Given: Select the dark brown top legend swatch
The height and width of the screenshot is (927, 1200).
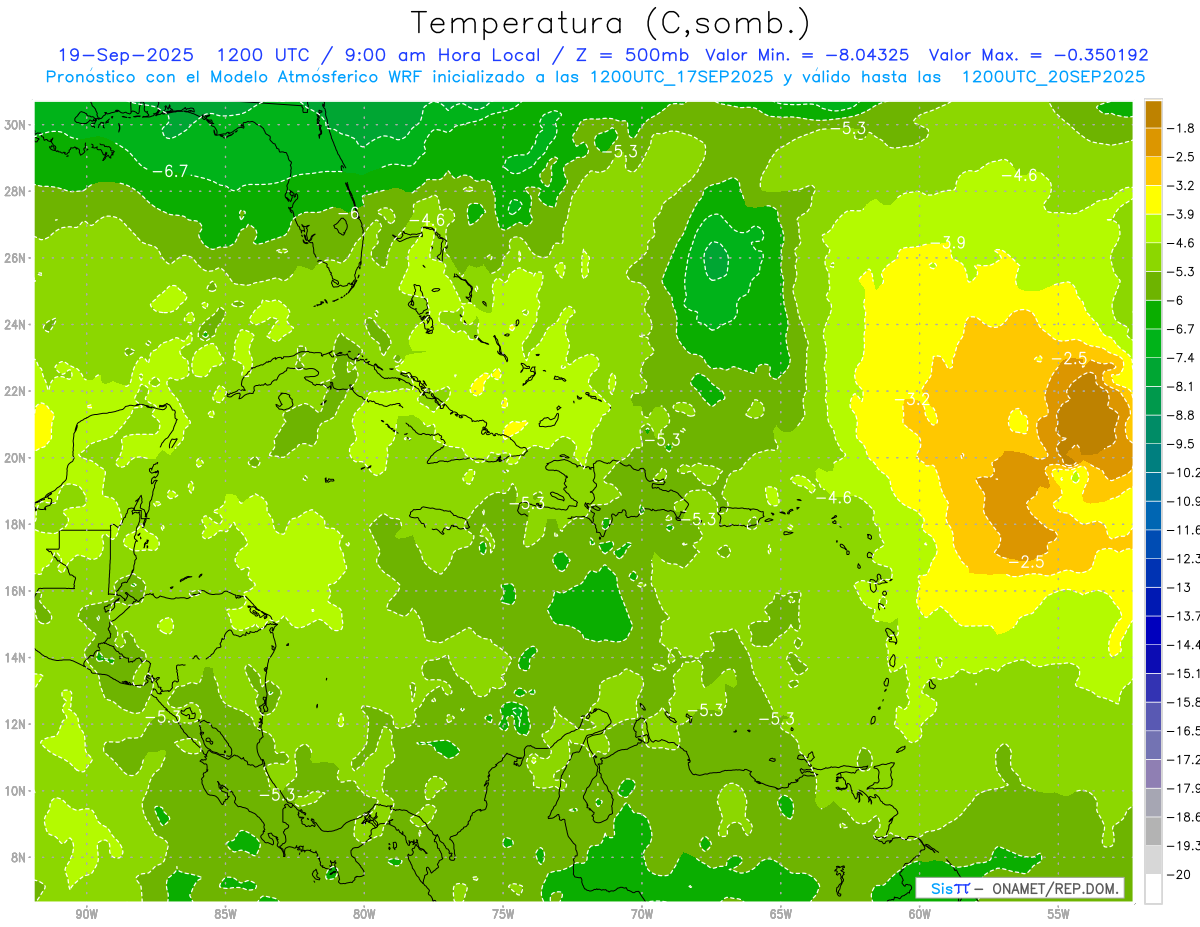Looking at the screenshot, I should (x=1153, y=114).
